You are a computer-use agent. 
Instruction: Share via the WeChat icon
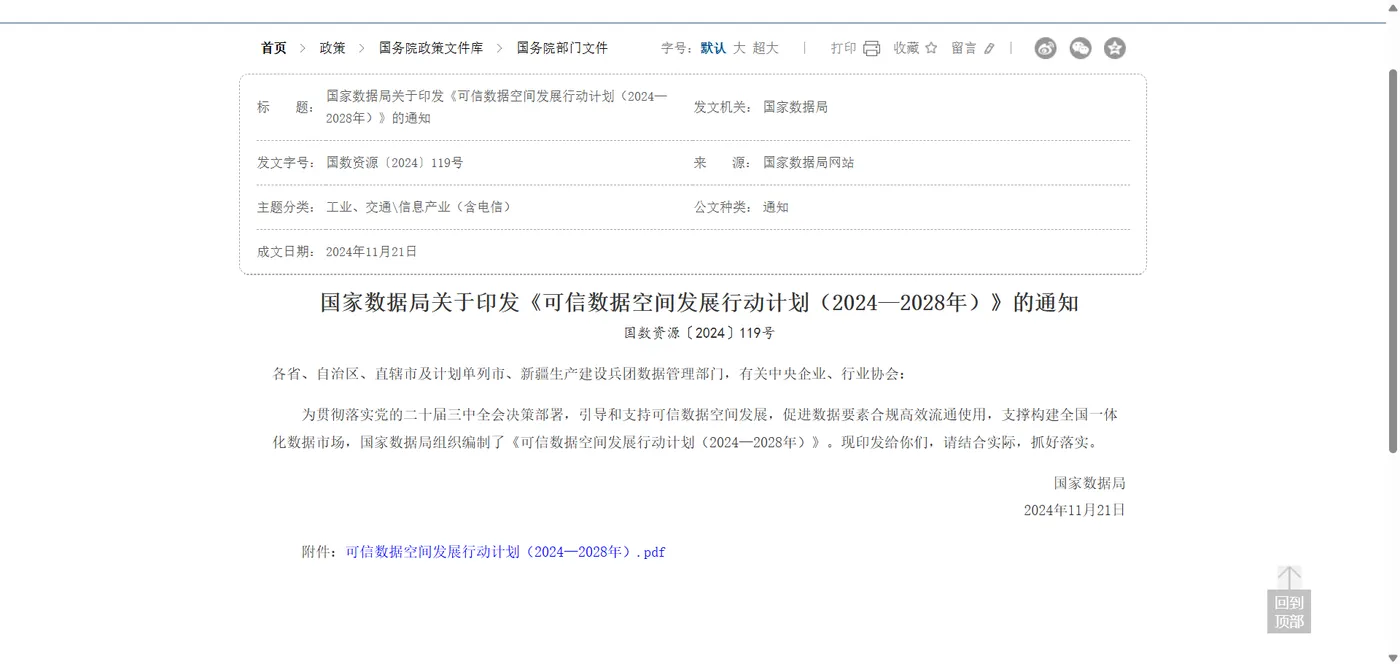tap(1080, 48)
